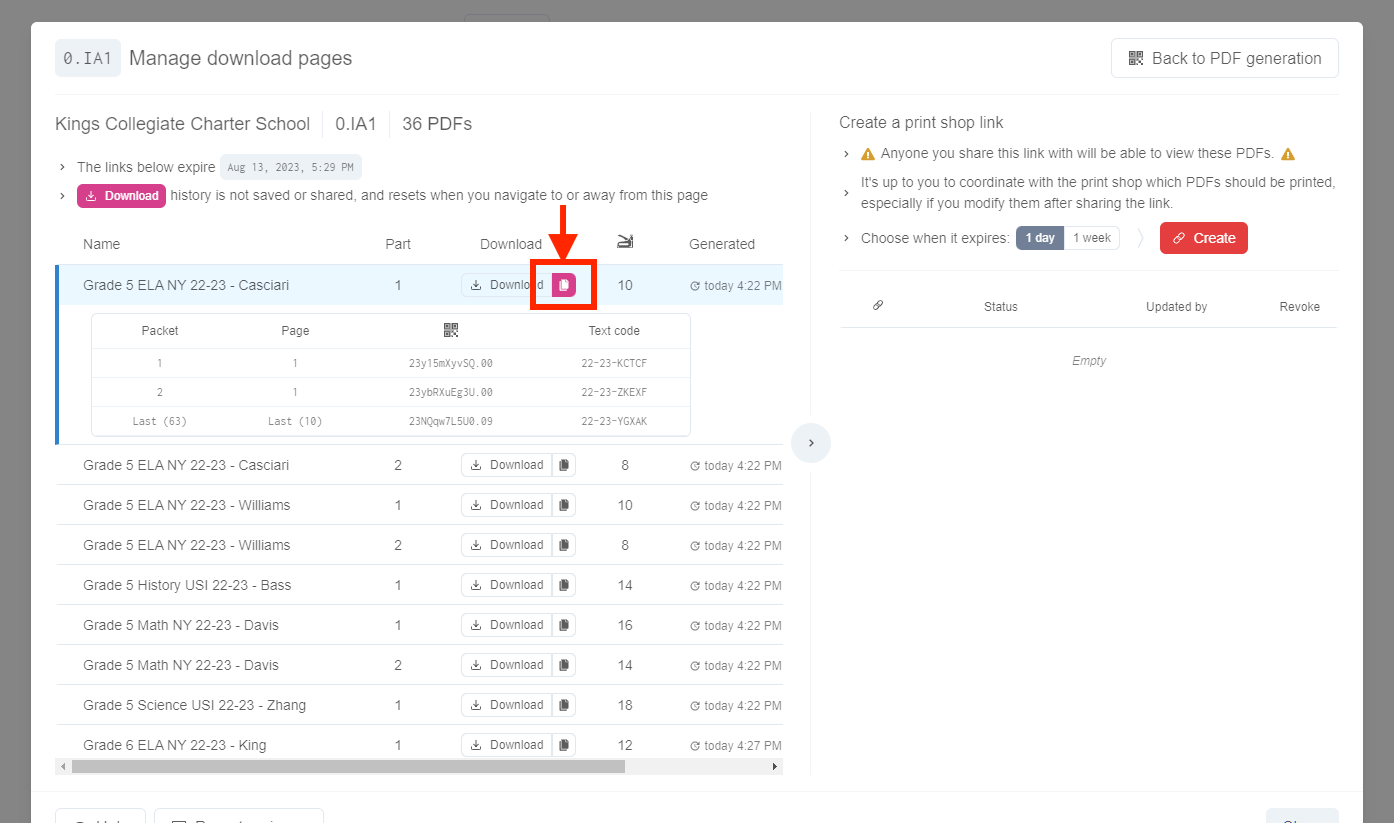Click the Status column header
This screenshot has height=823, width=1394.
pos(1000,307)
